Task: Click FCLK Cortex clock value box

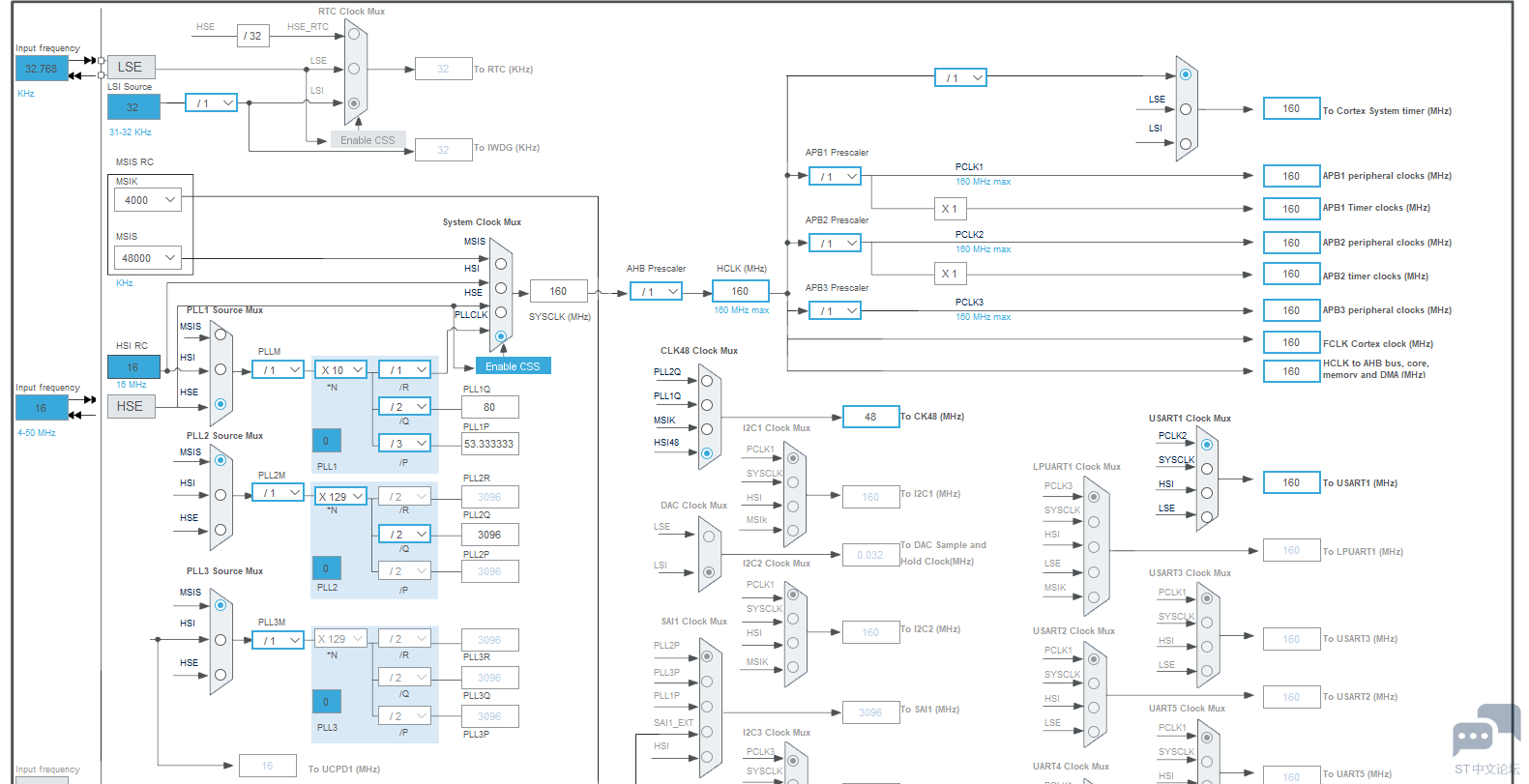Action: pos(1291,342)
